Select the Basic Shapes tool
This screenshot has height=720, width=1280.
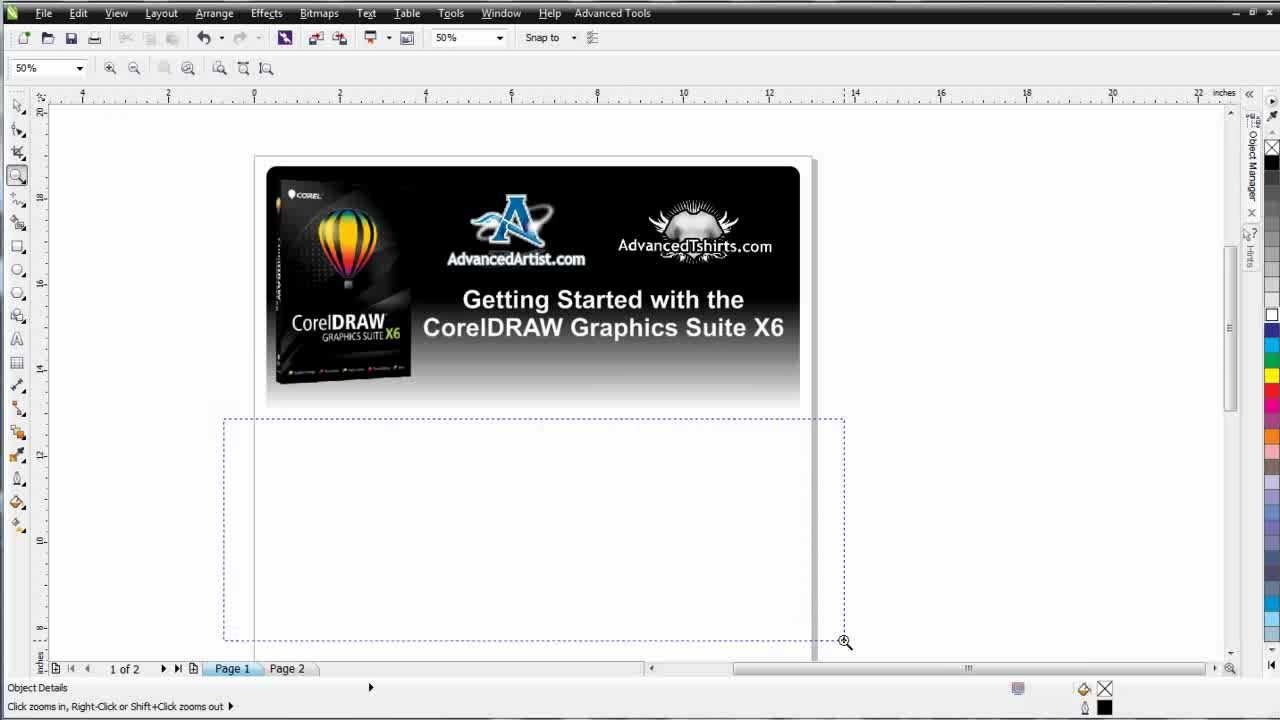coord(17,316)
